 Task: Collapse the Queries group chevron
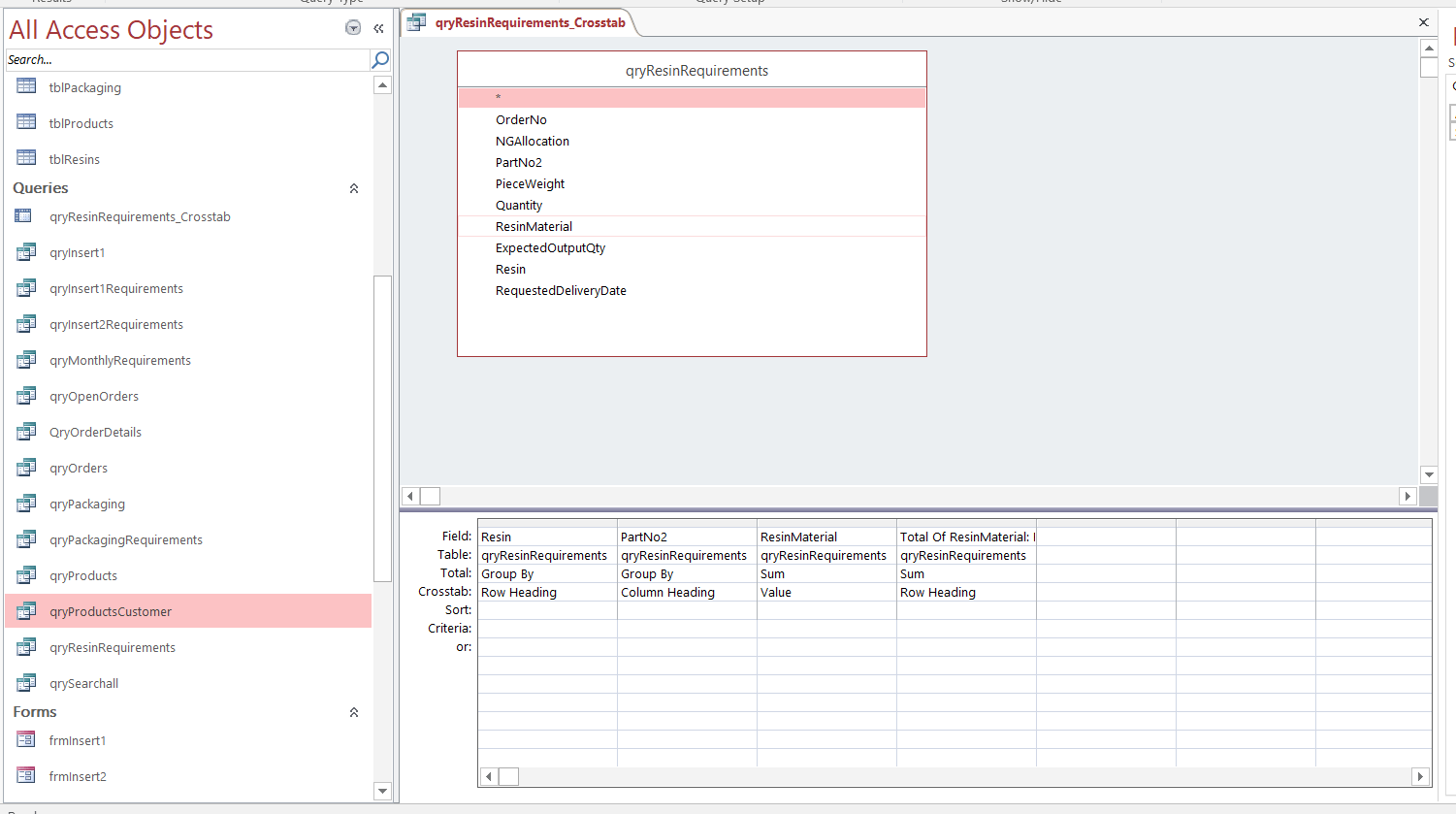[354, 188]
